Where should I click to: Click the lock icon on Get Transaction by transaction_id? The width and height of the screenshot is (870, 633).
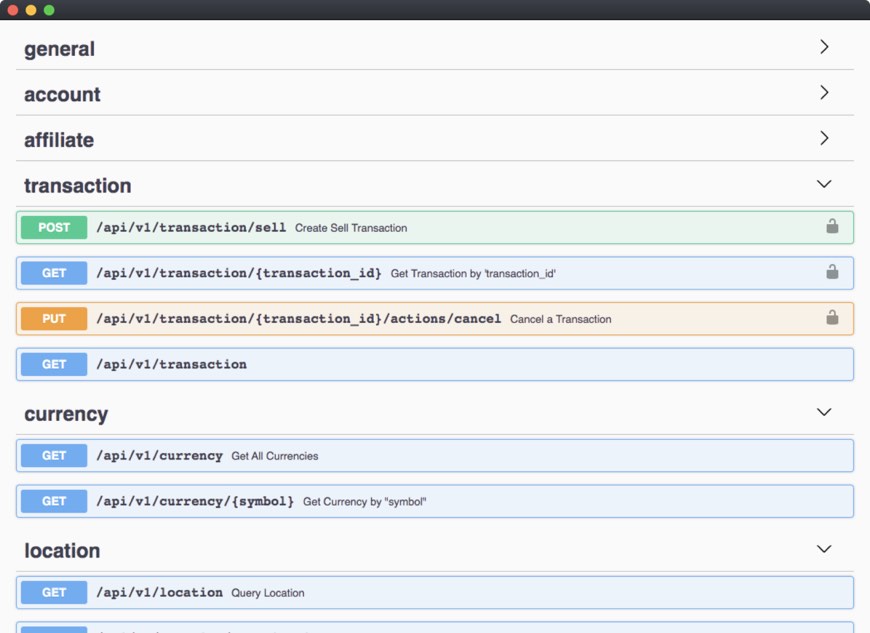[x=832, y=272]
